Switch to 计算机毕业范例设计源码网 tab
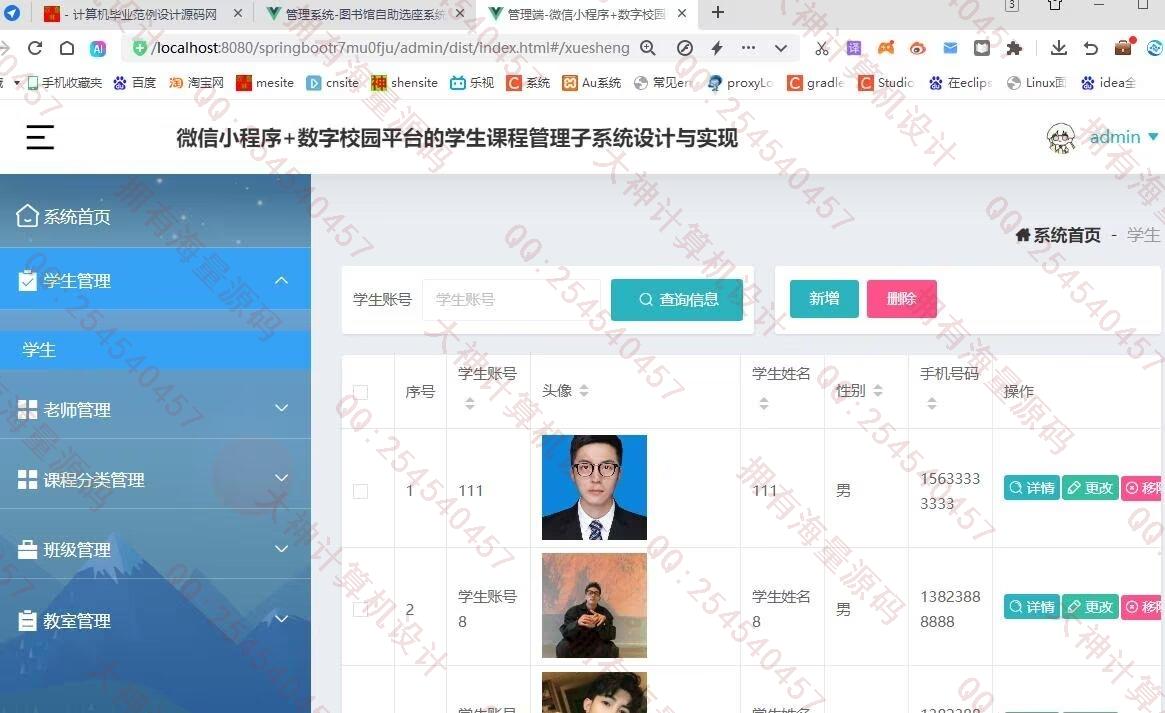This screenshot has width=1165, height=713. 143,13
